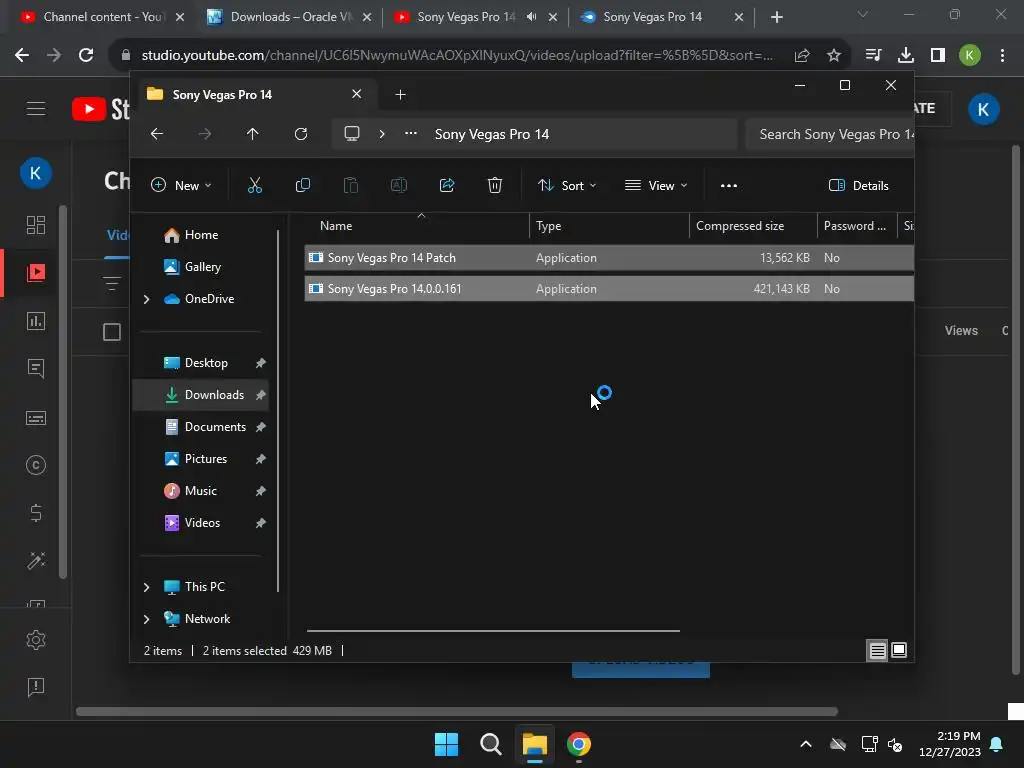Open the Music quick access folder
Viewport: 1024px width, 768px height.
click(200, 490)
